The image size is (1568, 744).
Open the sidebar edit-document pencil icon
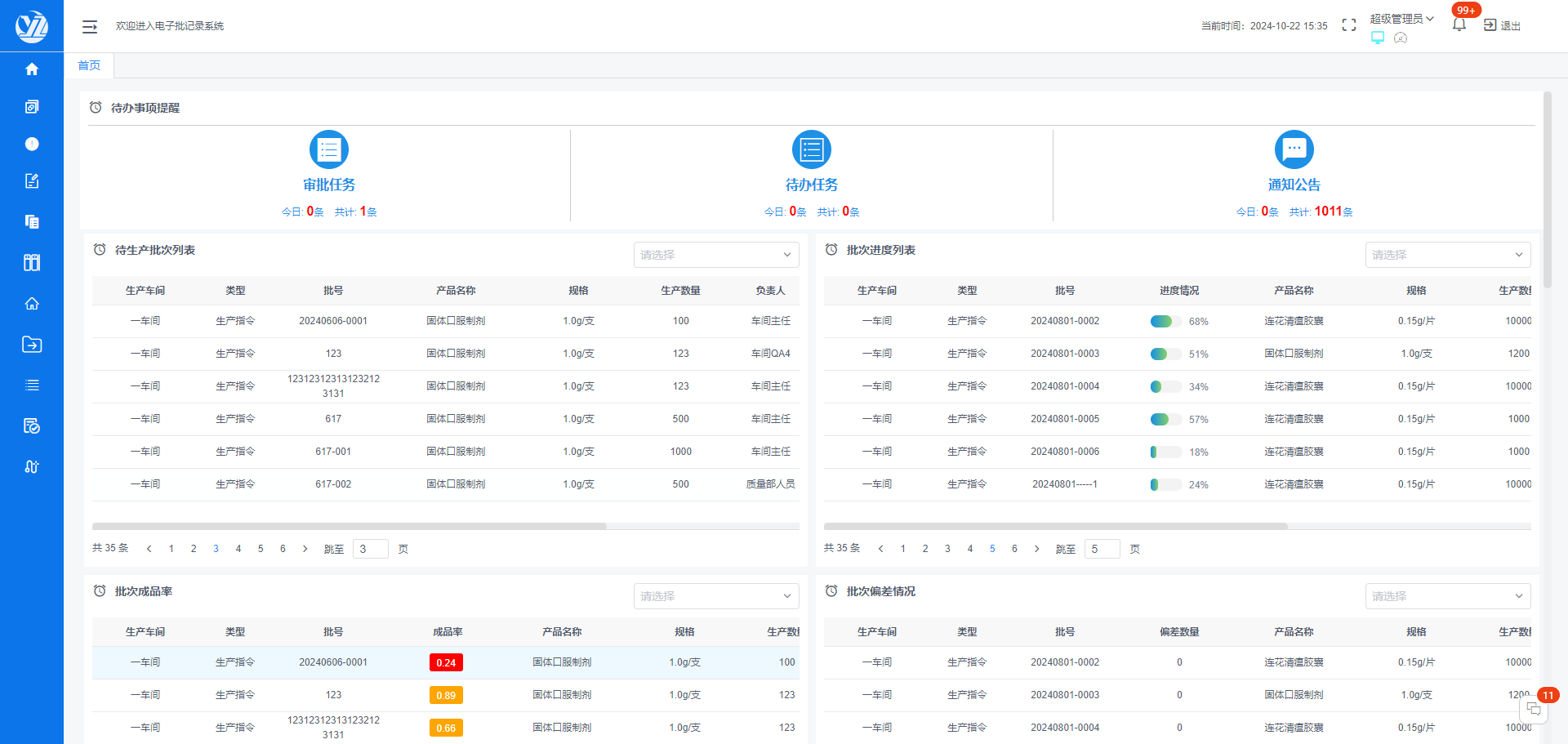[x=32, y=180]
